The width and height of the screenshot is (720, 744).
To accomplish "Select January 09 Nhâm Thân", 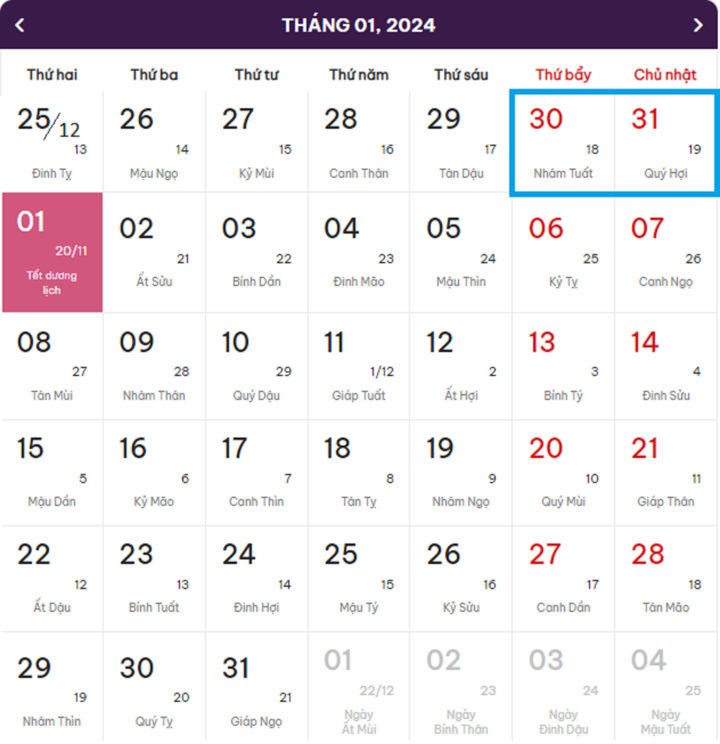I will 154,366.
